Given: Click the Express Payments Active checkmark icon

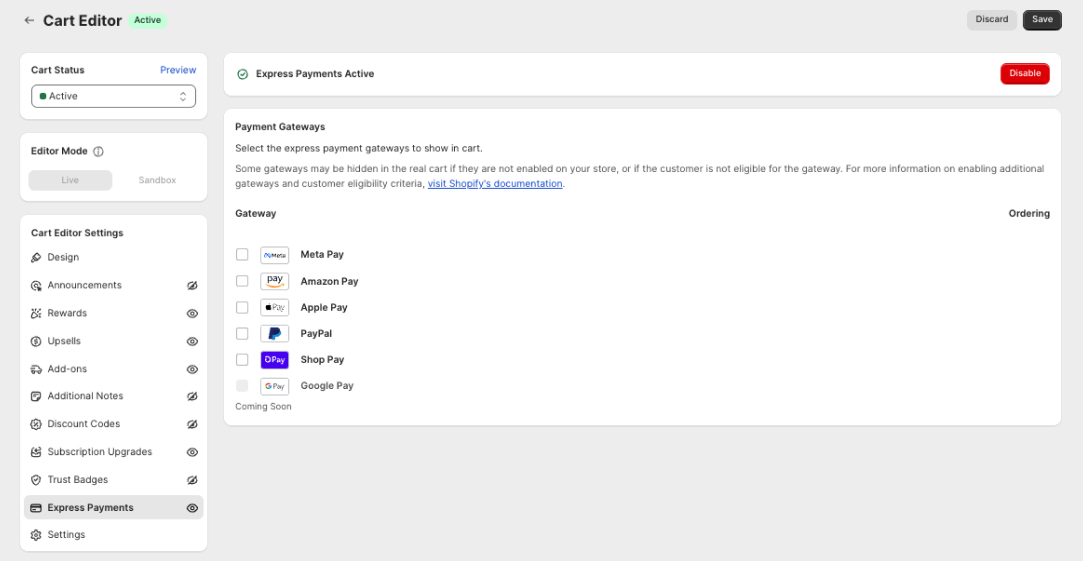Looking at the screenshot, I should click(242, 74).
